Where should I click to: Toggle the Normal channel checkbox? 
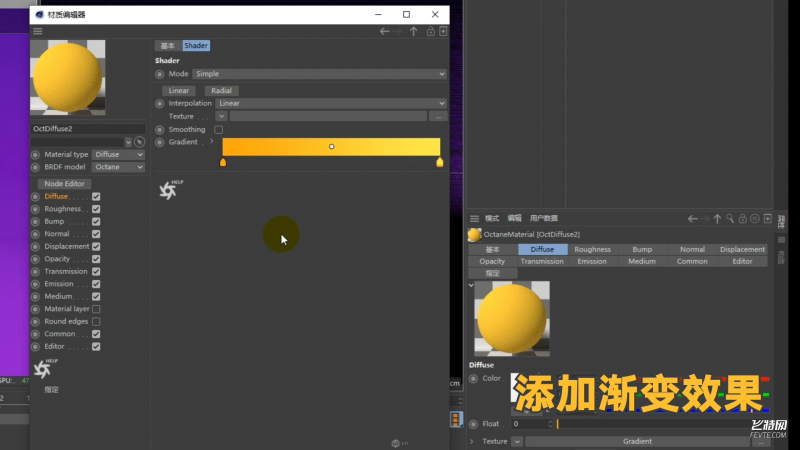point(96,234)
